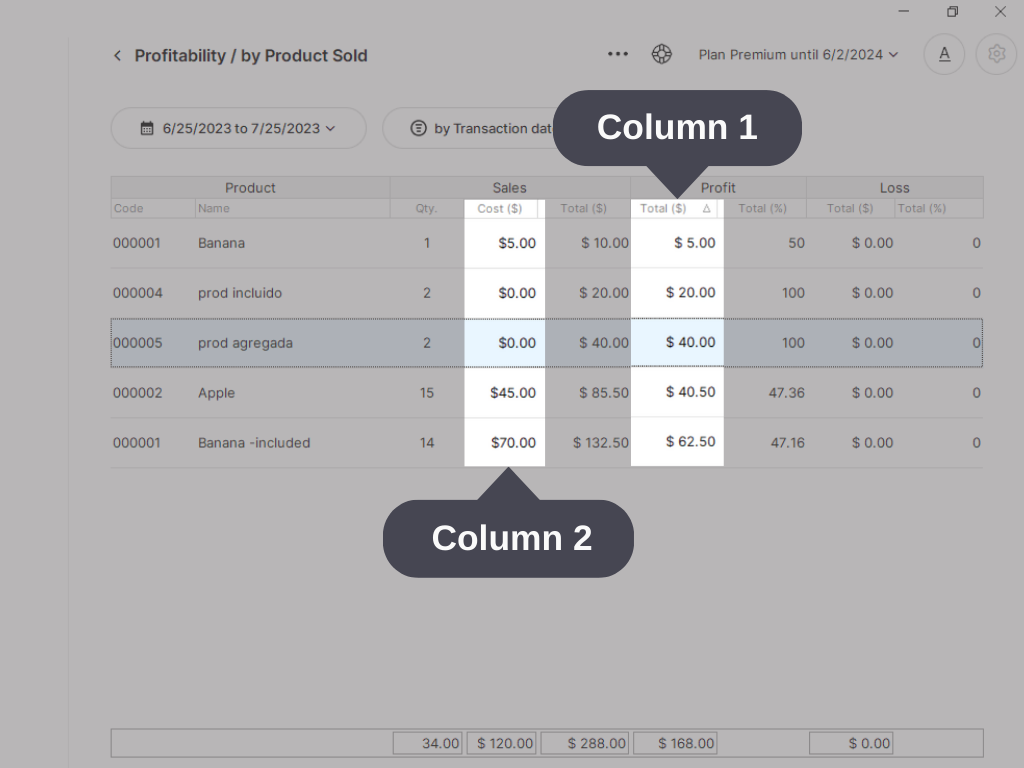Image resolution: width=1024 pixels, height=768 pixels.
Task: Open the settings gear in the top-right corner
Action: [996, 54]
